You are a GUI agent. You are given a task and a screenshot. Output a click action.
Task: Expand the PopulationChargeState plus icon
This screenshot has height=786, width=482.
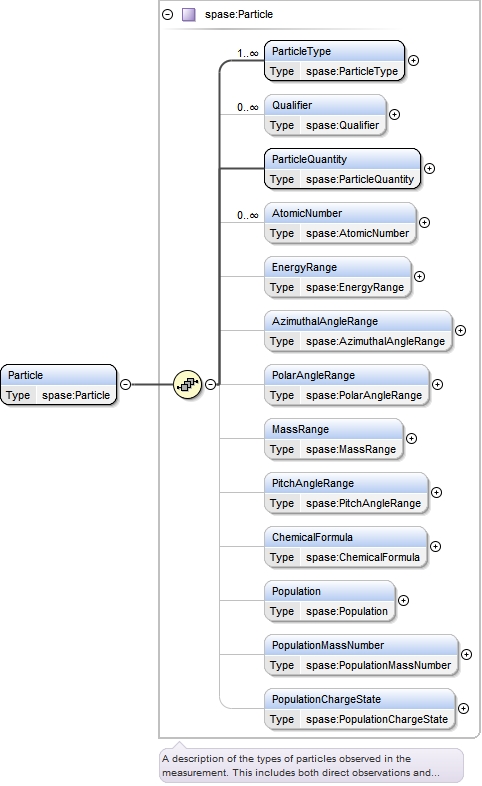coord(463,708)
